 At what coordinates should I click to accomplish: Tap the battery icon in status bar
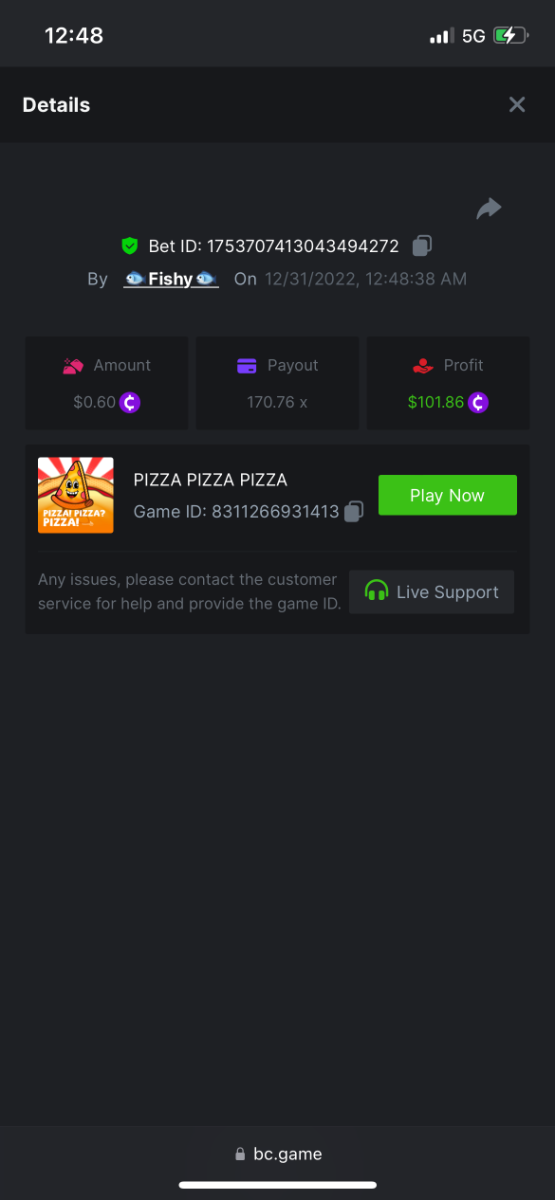click(510, 36)
